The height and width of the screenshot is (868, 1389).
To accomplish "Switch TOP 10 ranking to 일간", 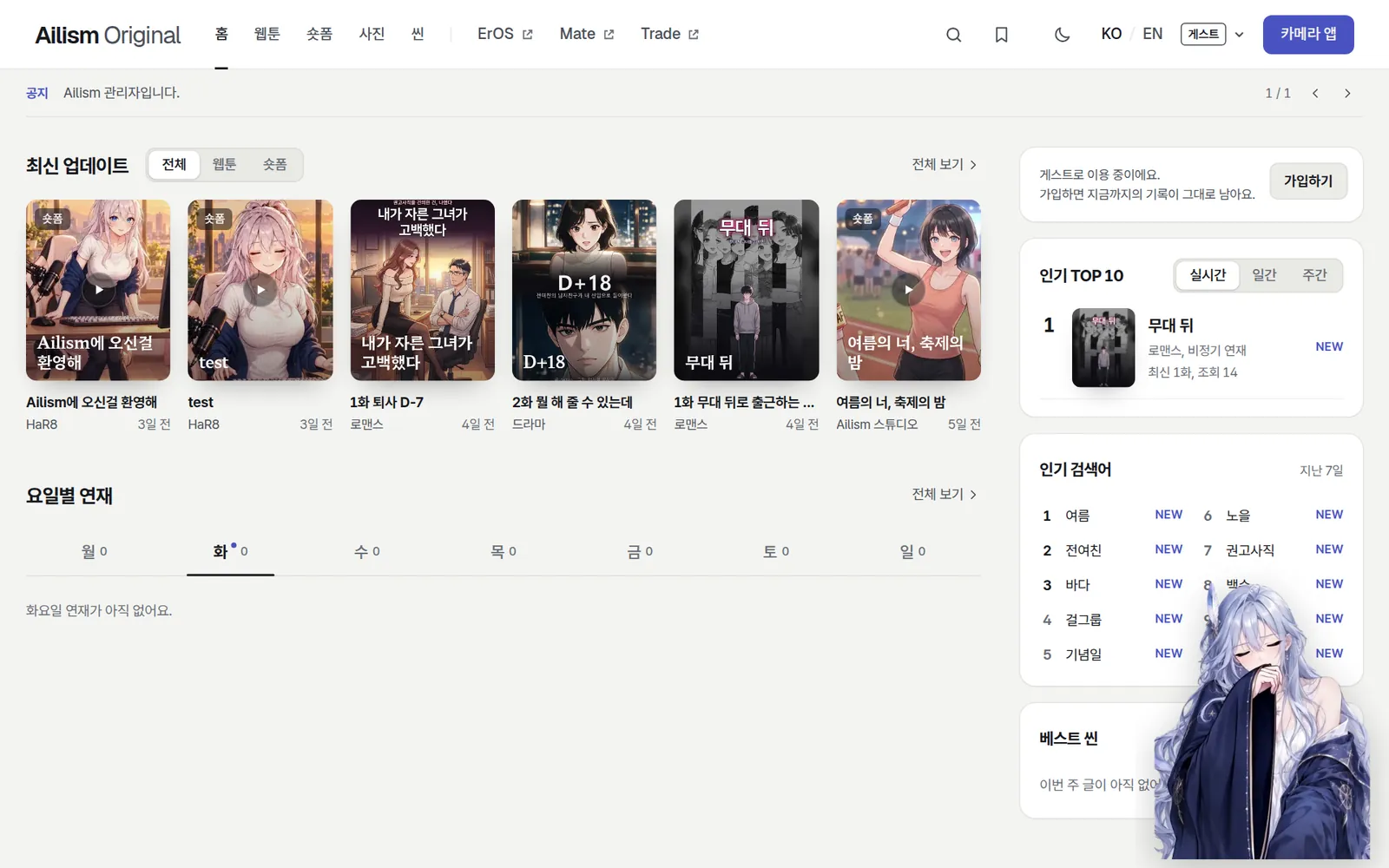I will 1264,275.
